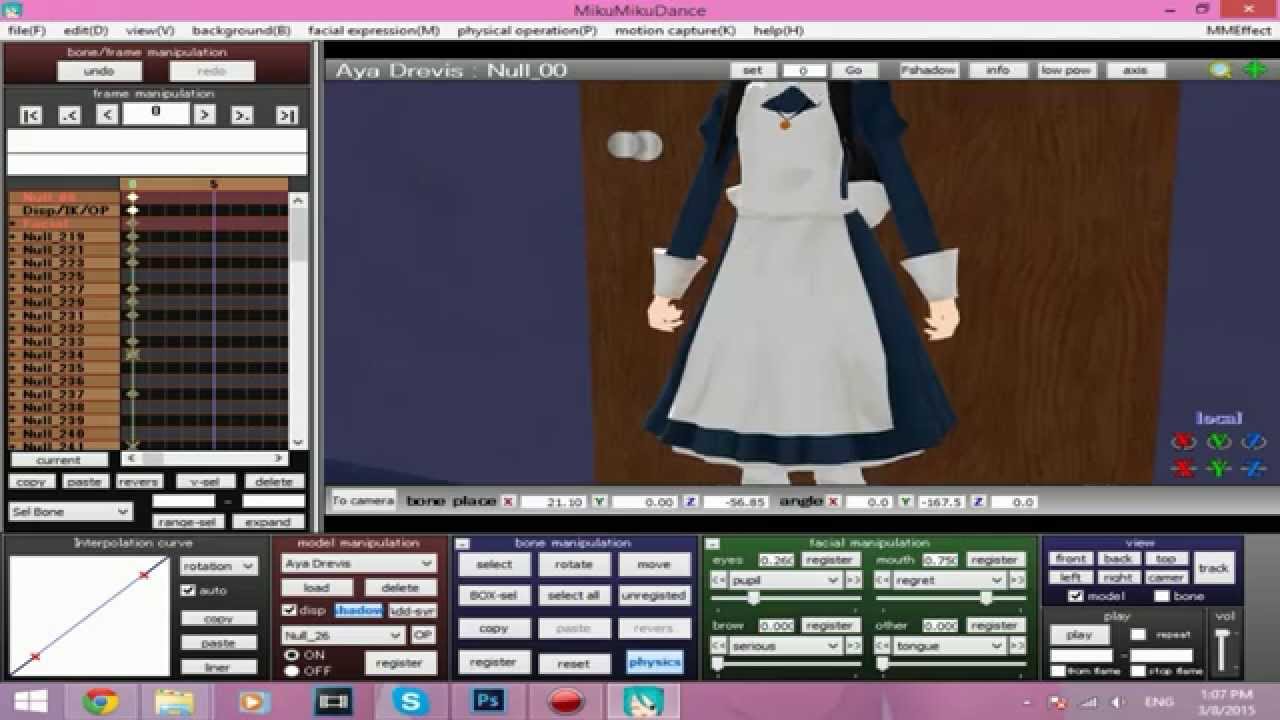1280x720 pixels.
Task: Click the eyes morph slider handle
Action: (753, 598)
